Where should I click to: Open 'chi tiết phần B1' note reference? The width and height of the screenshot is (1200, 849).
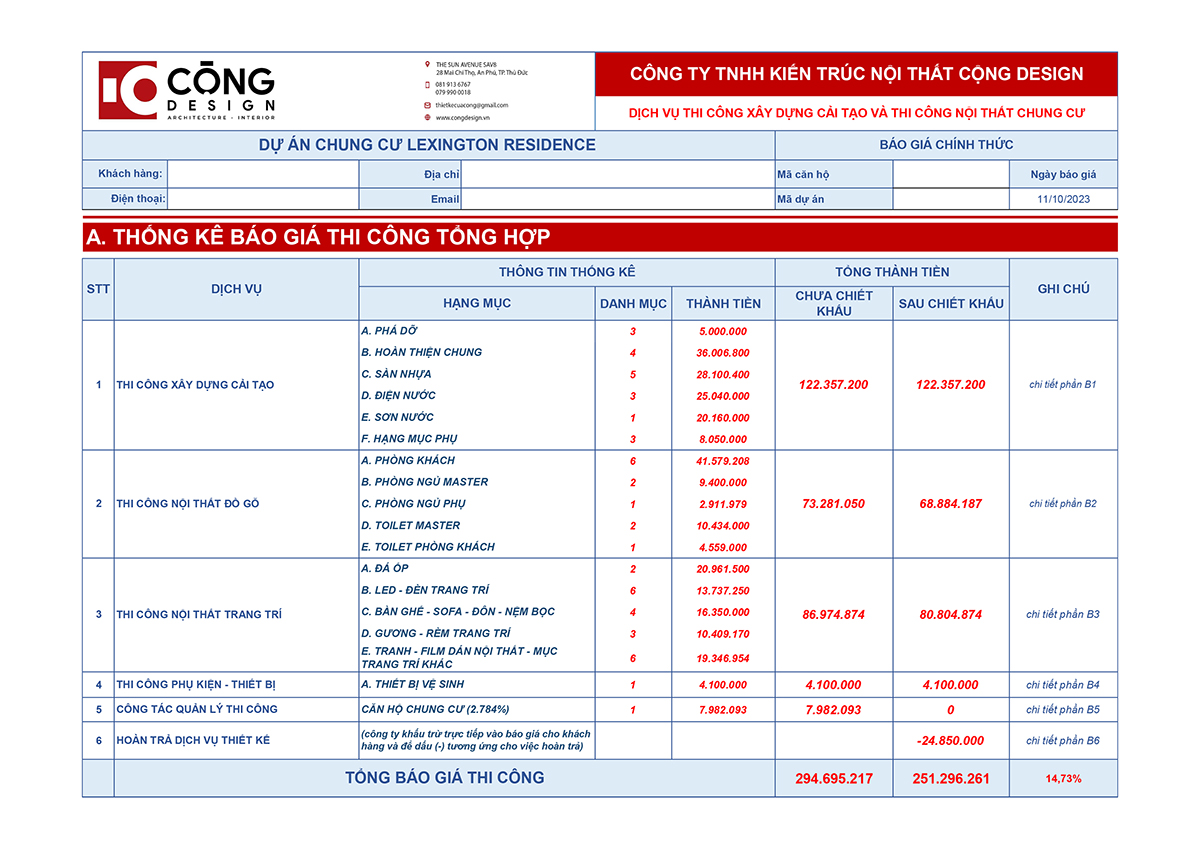pyautogui.click(x=1063, y=384)
